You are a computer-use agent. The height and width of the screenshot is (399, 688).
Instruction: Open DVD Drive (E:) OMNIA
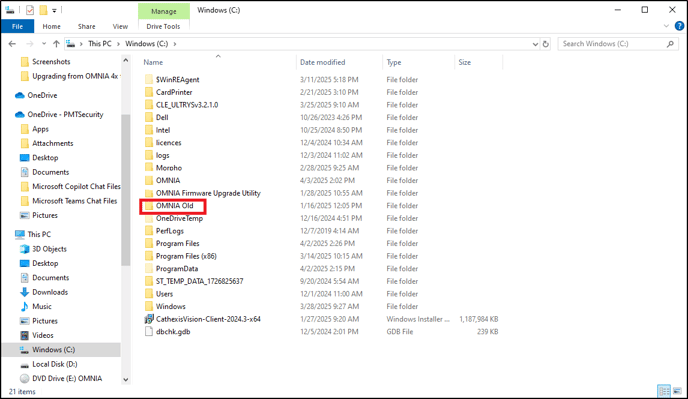[x=67, y=378]
